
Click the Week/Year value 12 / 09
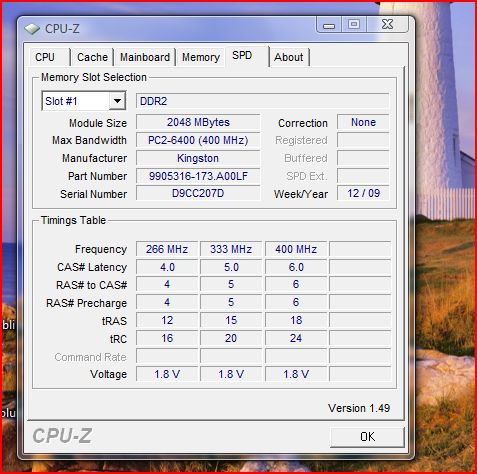coord(363,193)
